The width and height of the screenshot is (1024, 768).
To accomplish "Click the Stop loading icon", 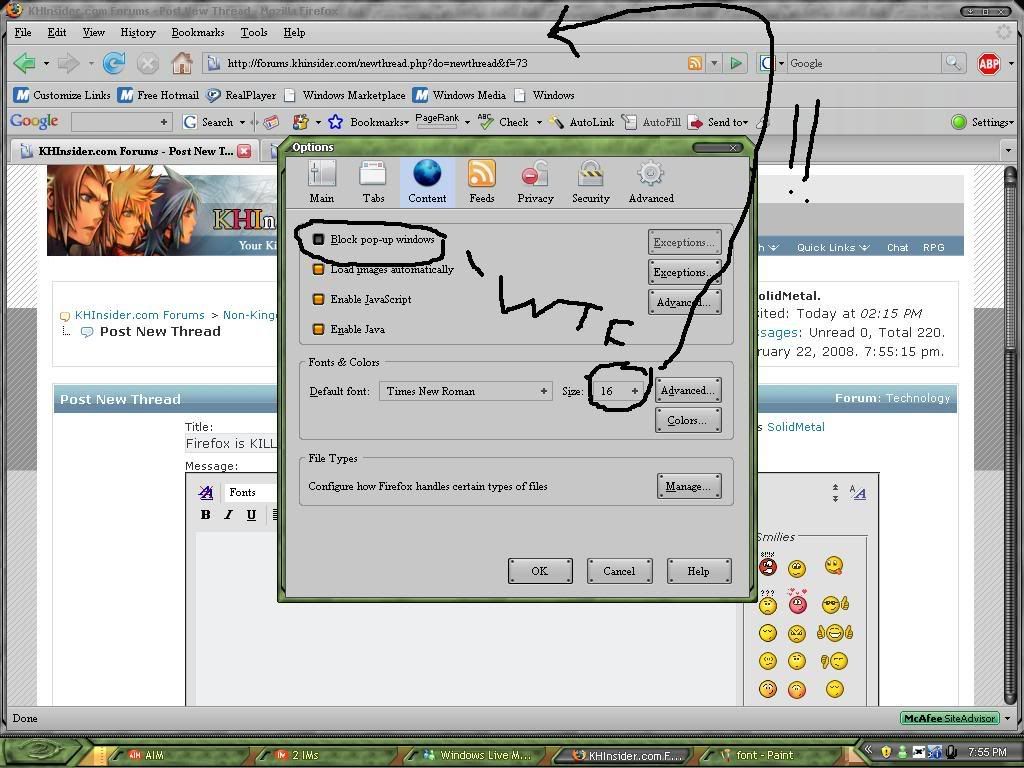I will (148, 63).
